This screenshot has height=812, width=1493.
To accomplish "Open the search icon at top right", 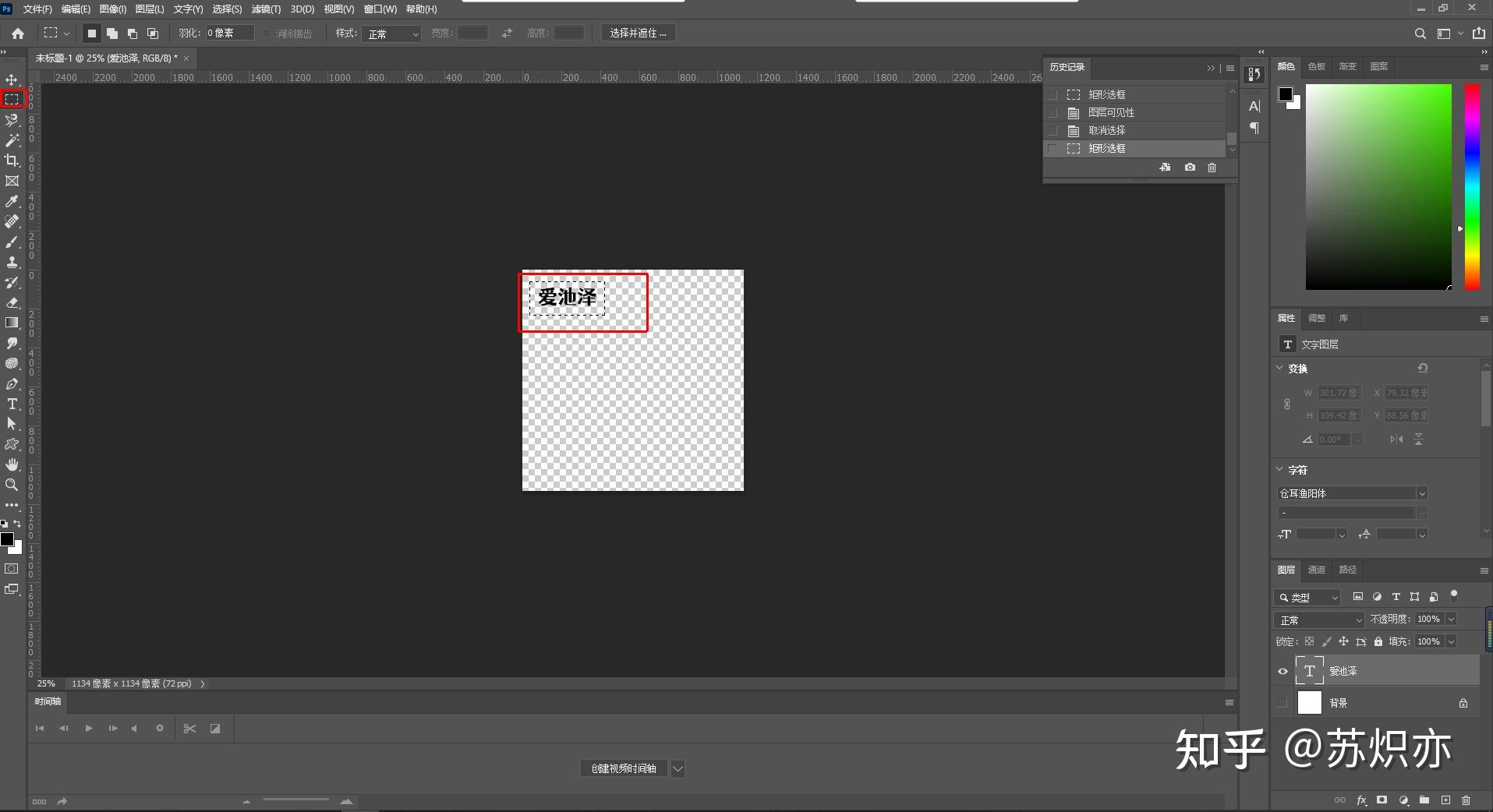I will (x=1420, y=34).
